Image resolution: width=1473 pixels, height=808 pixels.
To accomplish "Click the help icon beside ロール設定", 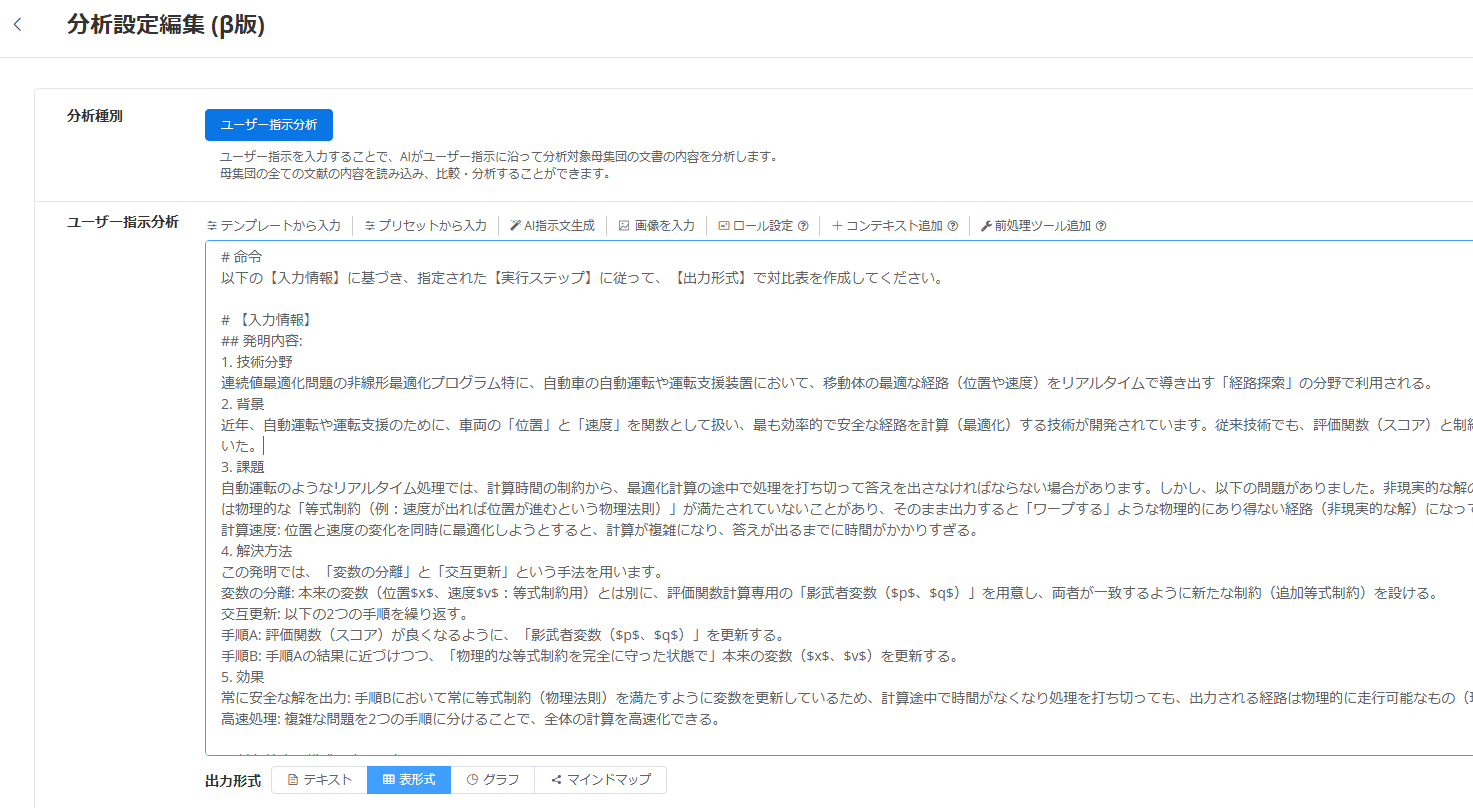I will coord(803,226).
